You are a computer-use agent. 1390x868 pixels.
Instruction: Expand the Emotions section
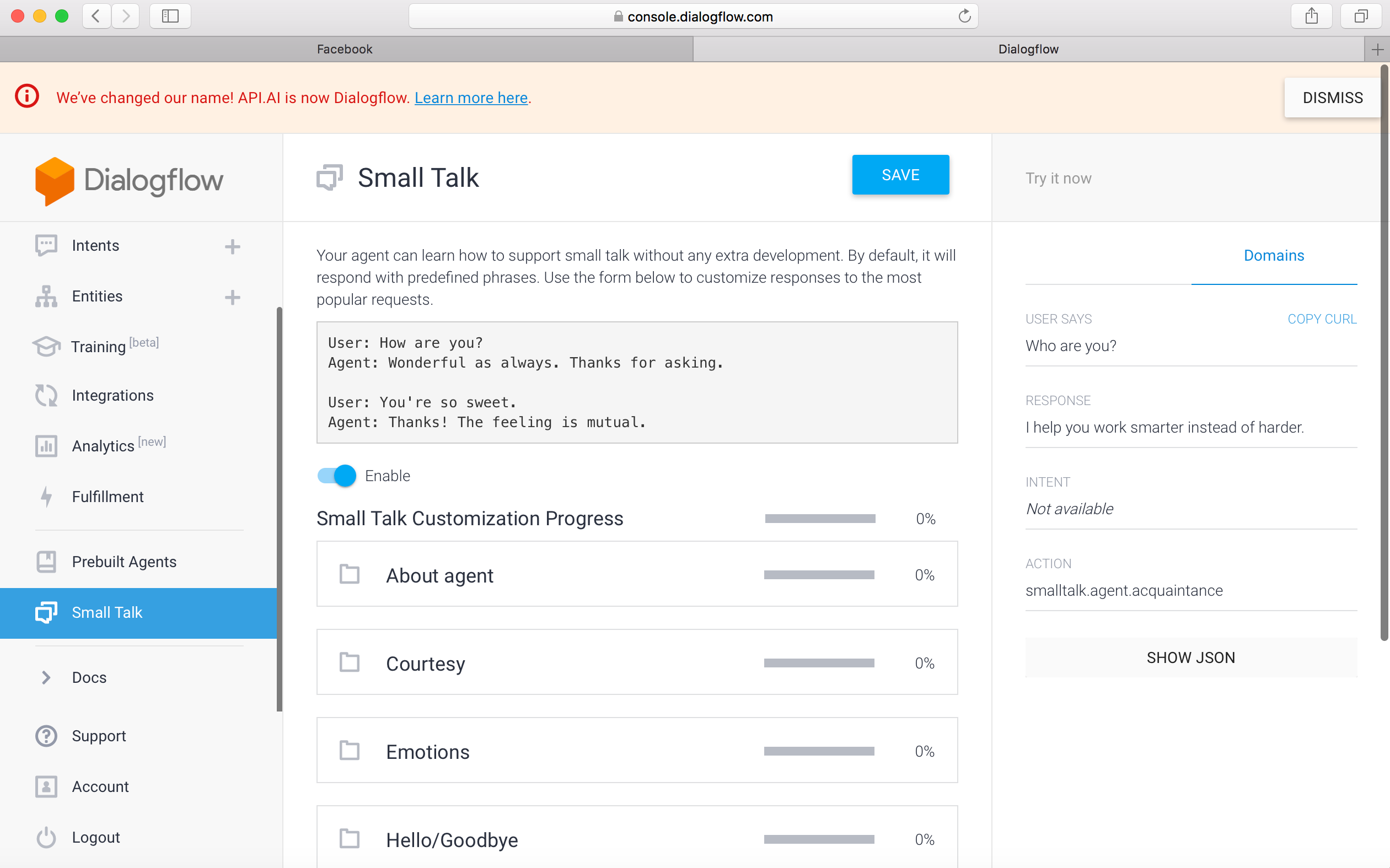point(637,751)
